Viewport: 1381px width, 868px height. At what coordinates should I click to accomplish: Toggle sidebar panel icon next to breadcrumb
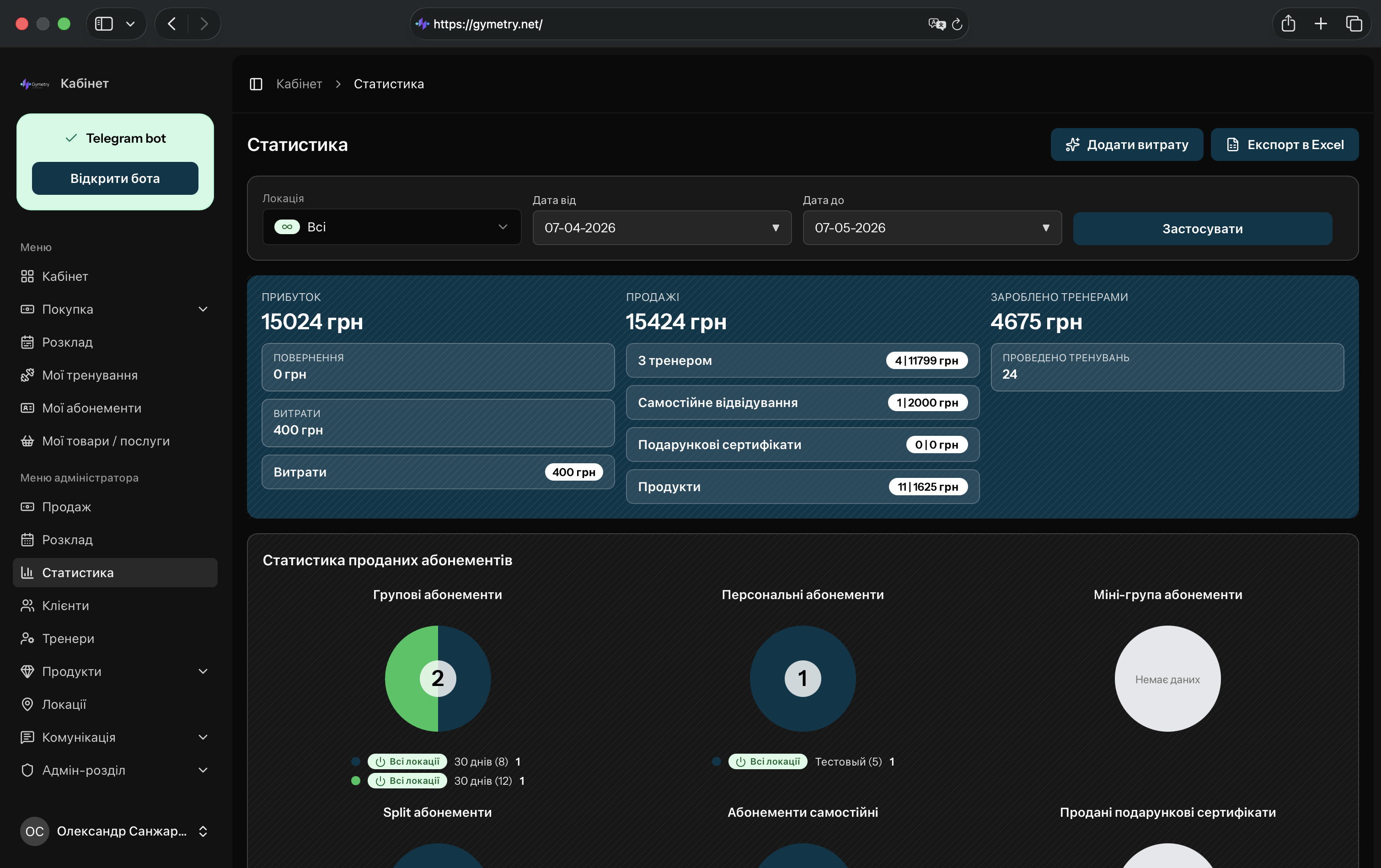tap(256, 84)
